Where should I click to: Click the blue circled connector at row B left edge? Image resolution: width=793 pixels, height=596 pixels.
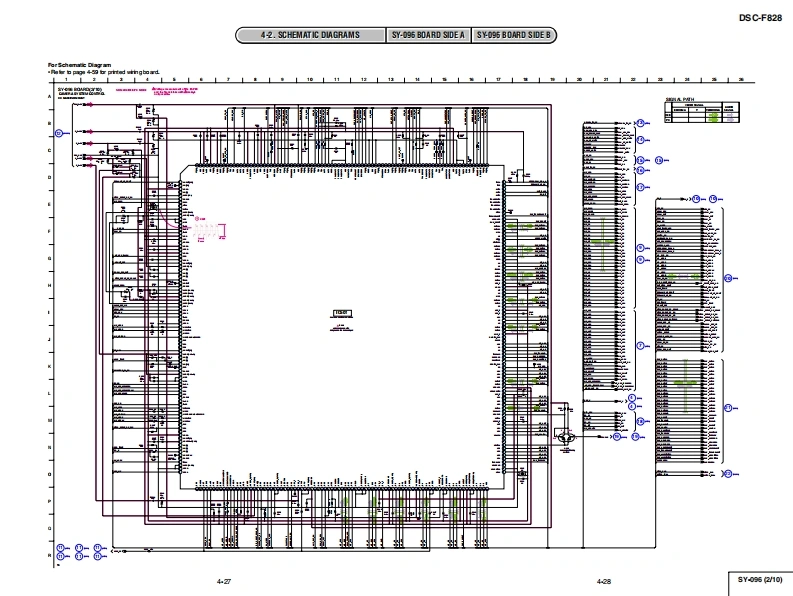(x=59, y=132)
